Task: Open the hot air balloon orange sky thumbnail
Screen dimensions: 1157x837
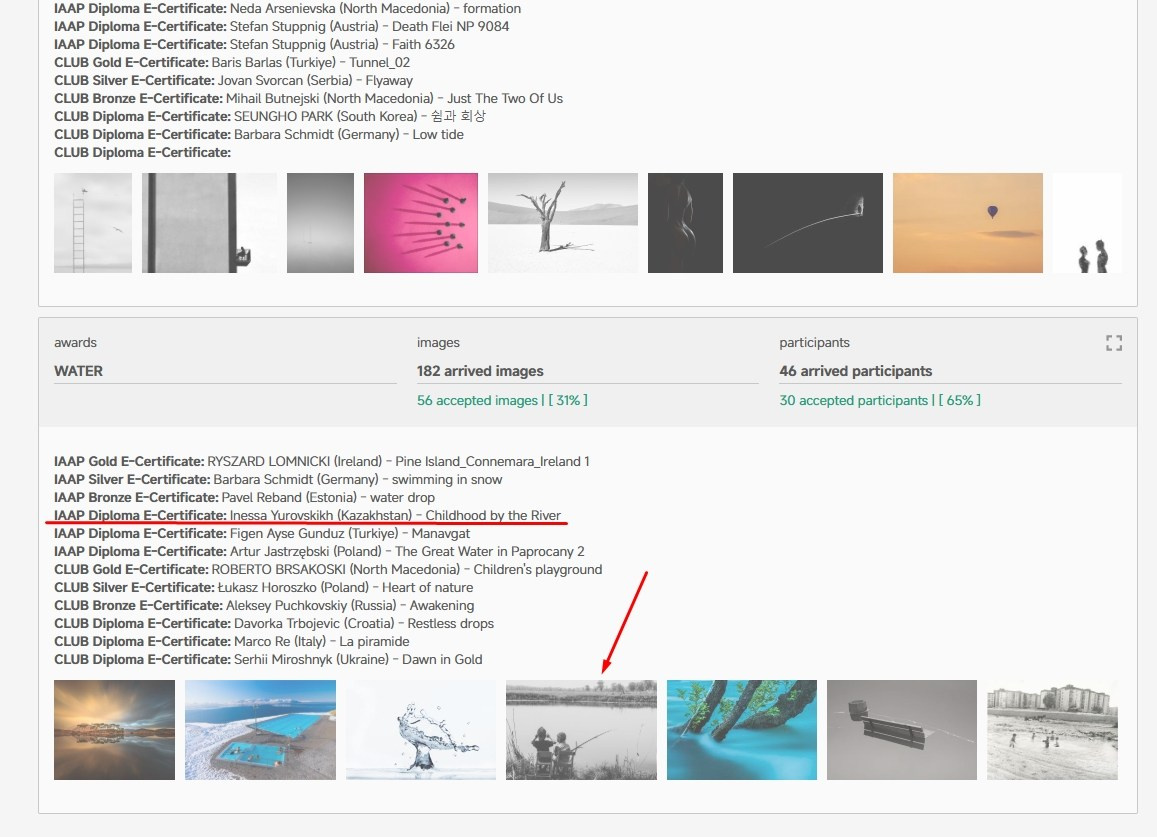Action: click(967, 223)
